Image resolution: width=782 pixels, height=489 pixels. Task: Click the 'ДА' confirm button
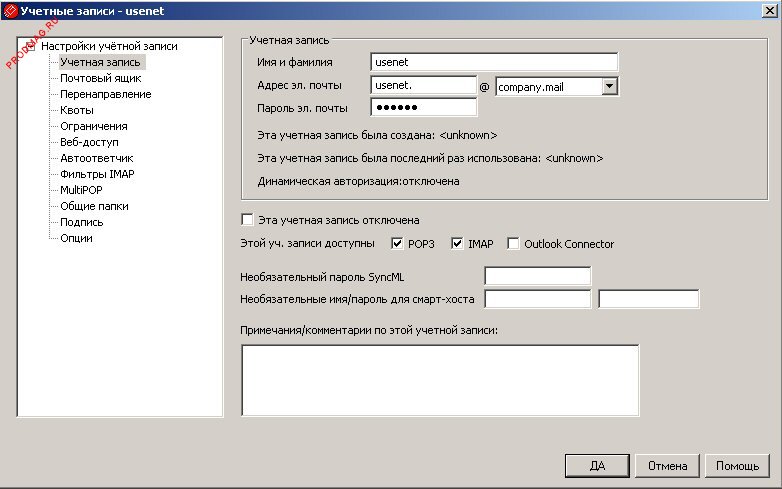coord(596,466)
